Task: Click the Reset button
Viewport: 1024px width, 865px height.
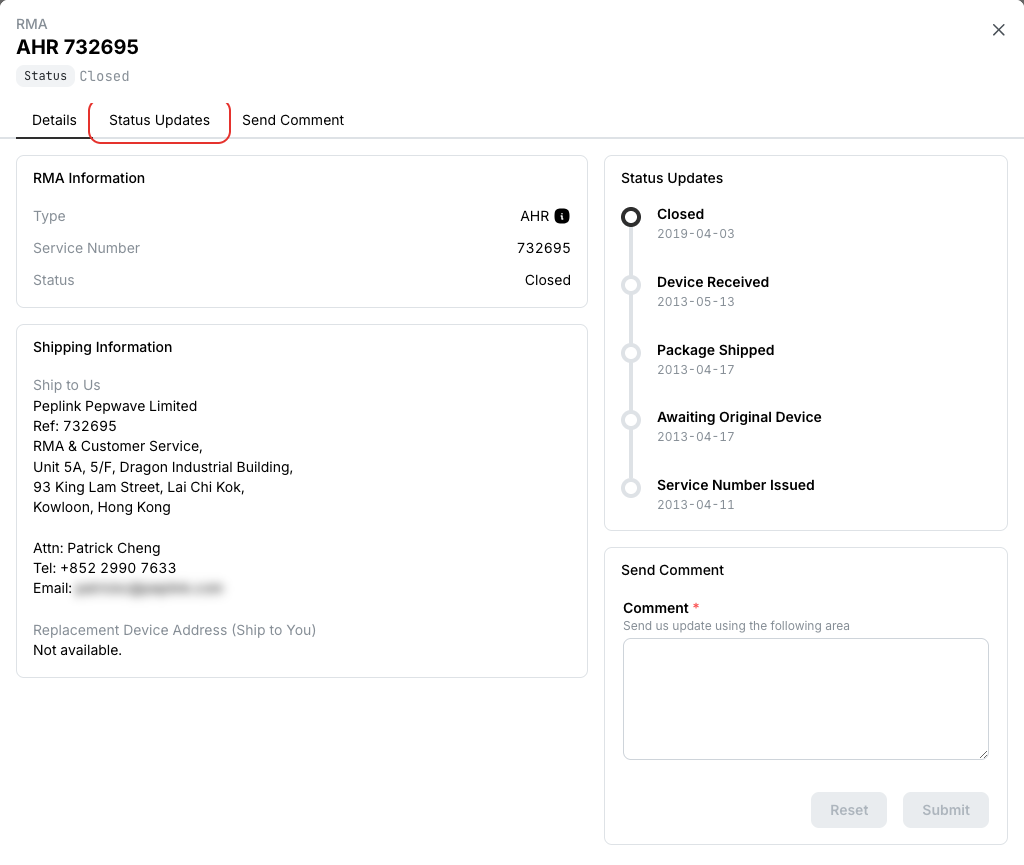Action: click(849, 810)
